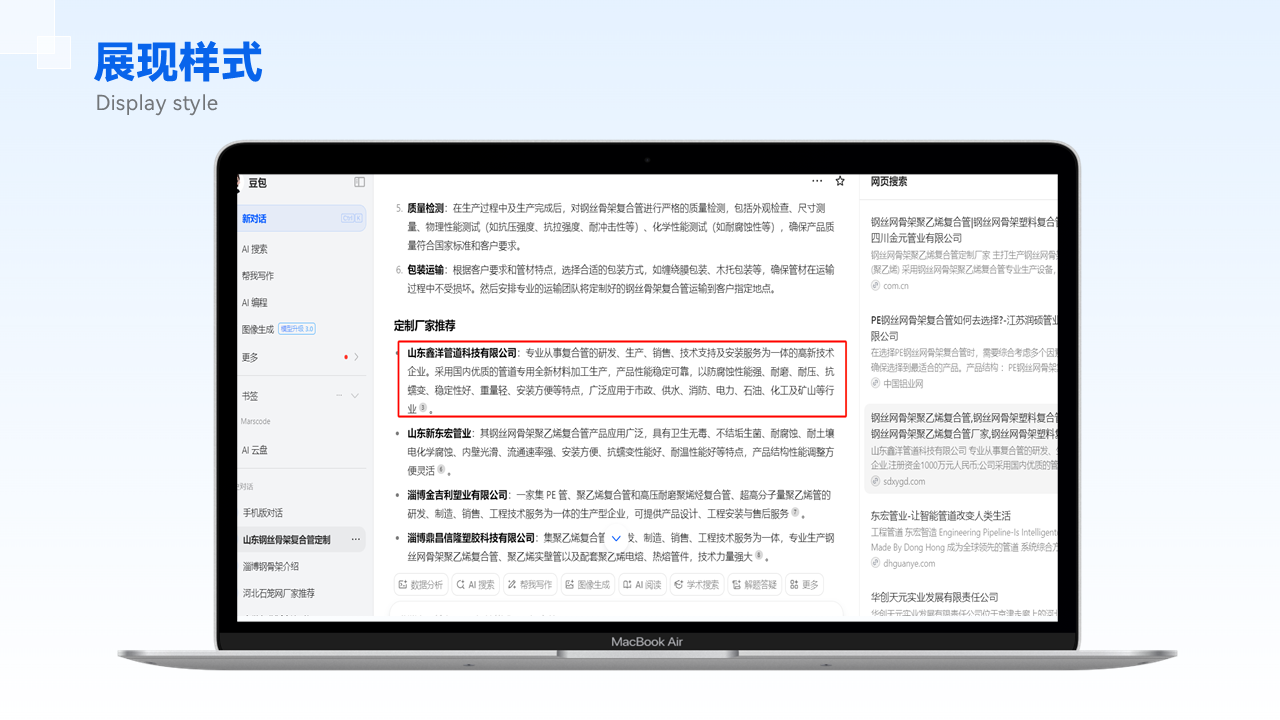Select 帮我写作 in the left sidebar
The image size is (1280, 720).
pyautogui.click(x=258, y=276)
